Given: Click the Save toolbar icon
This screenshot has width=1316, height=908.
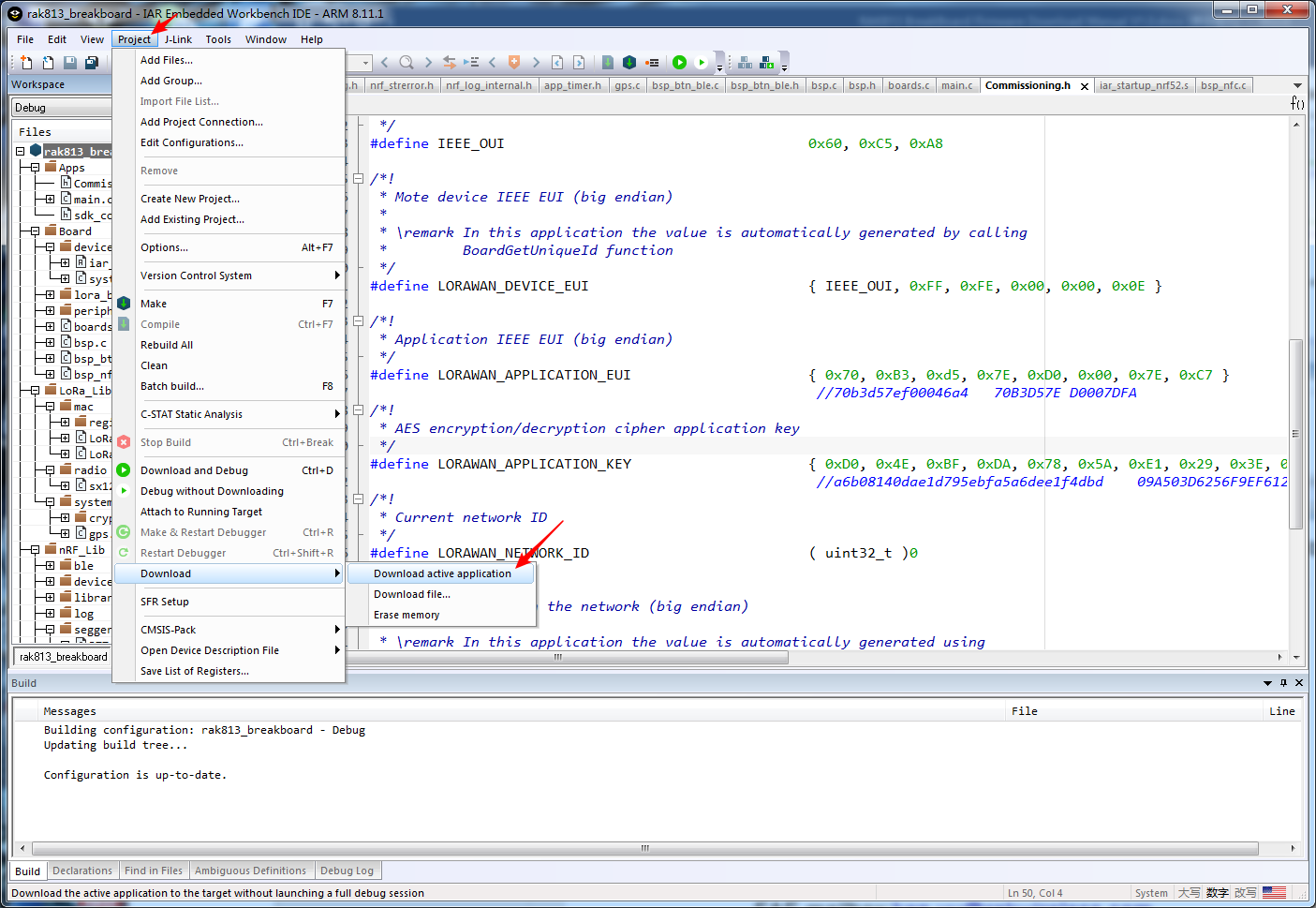Looking at the screenshot, I should [70, 63].
